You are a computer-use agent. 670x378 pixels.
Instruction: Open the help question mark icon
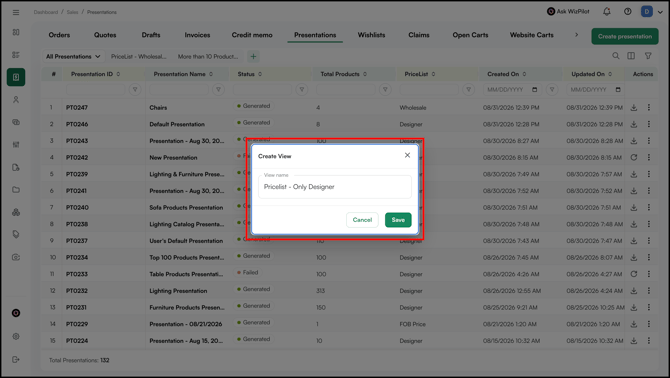(x=627, y=12)
